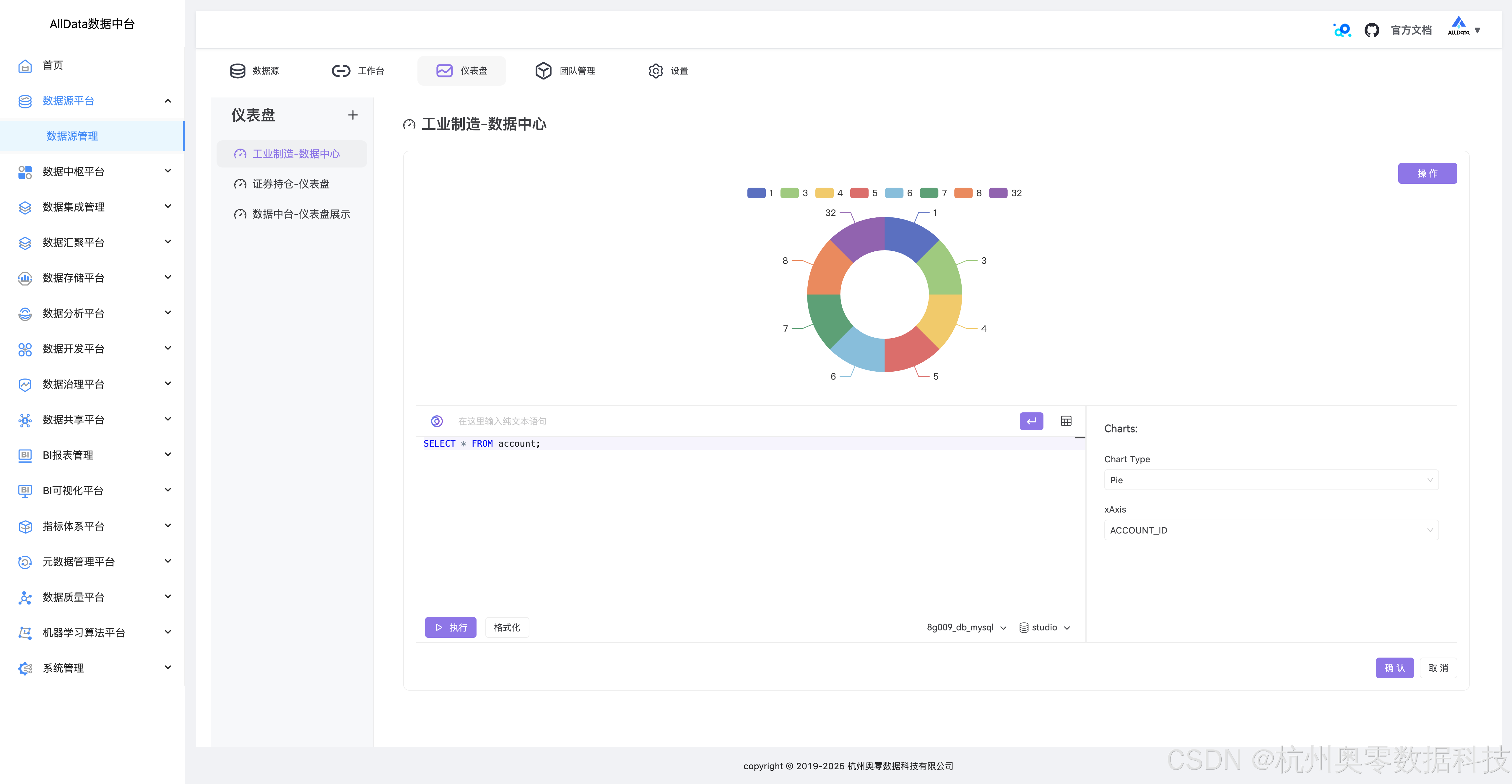Click the 确认 confirm button
Screen dimensions: 1512x784
click(1395, 668)
